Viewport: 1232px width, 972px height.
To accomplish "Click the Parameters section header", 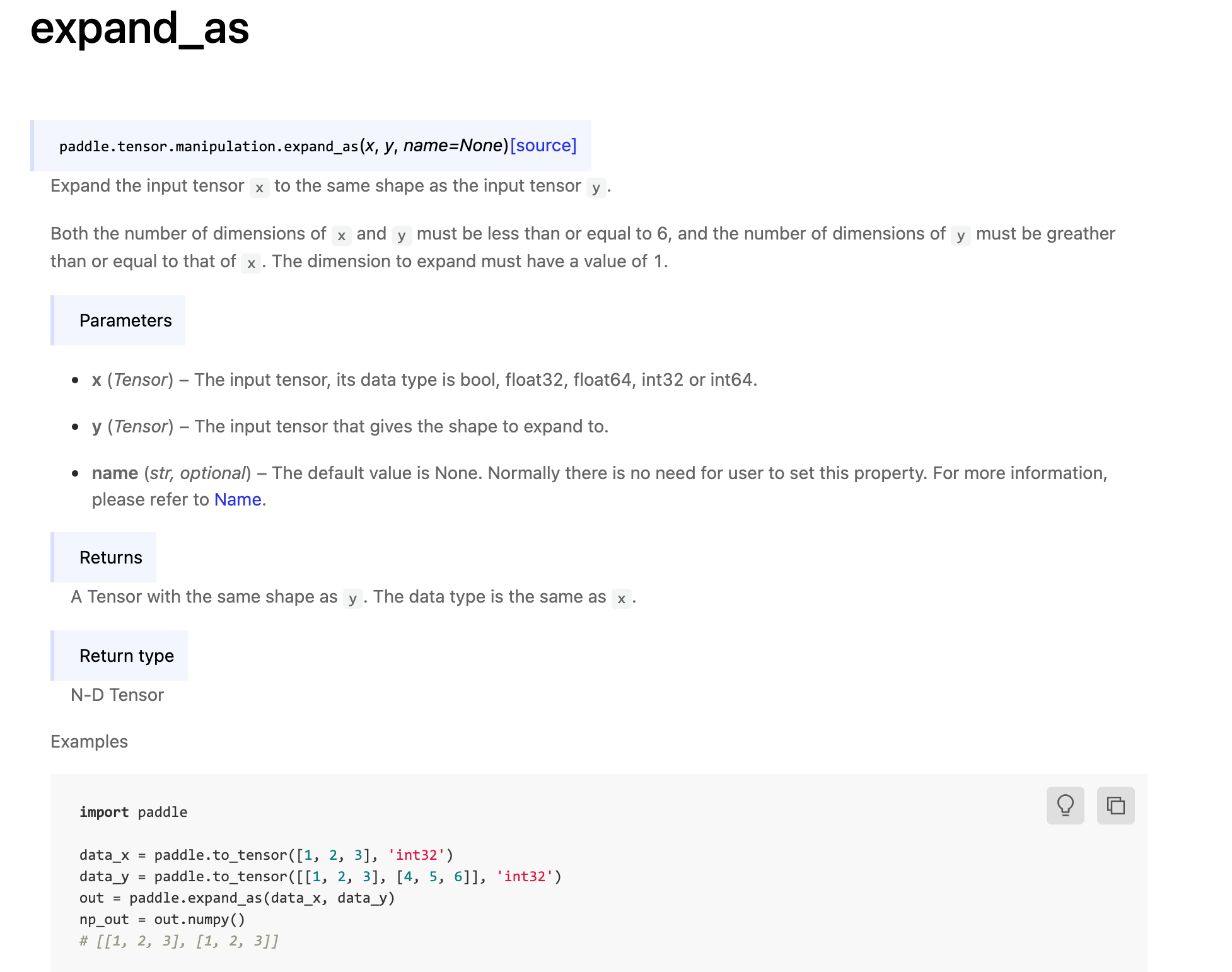I will click(x=125, y=321).
